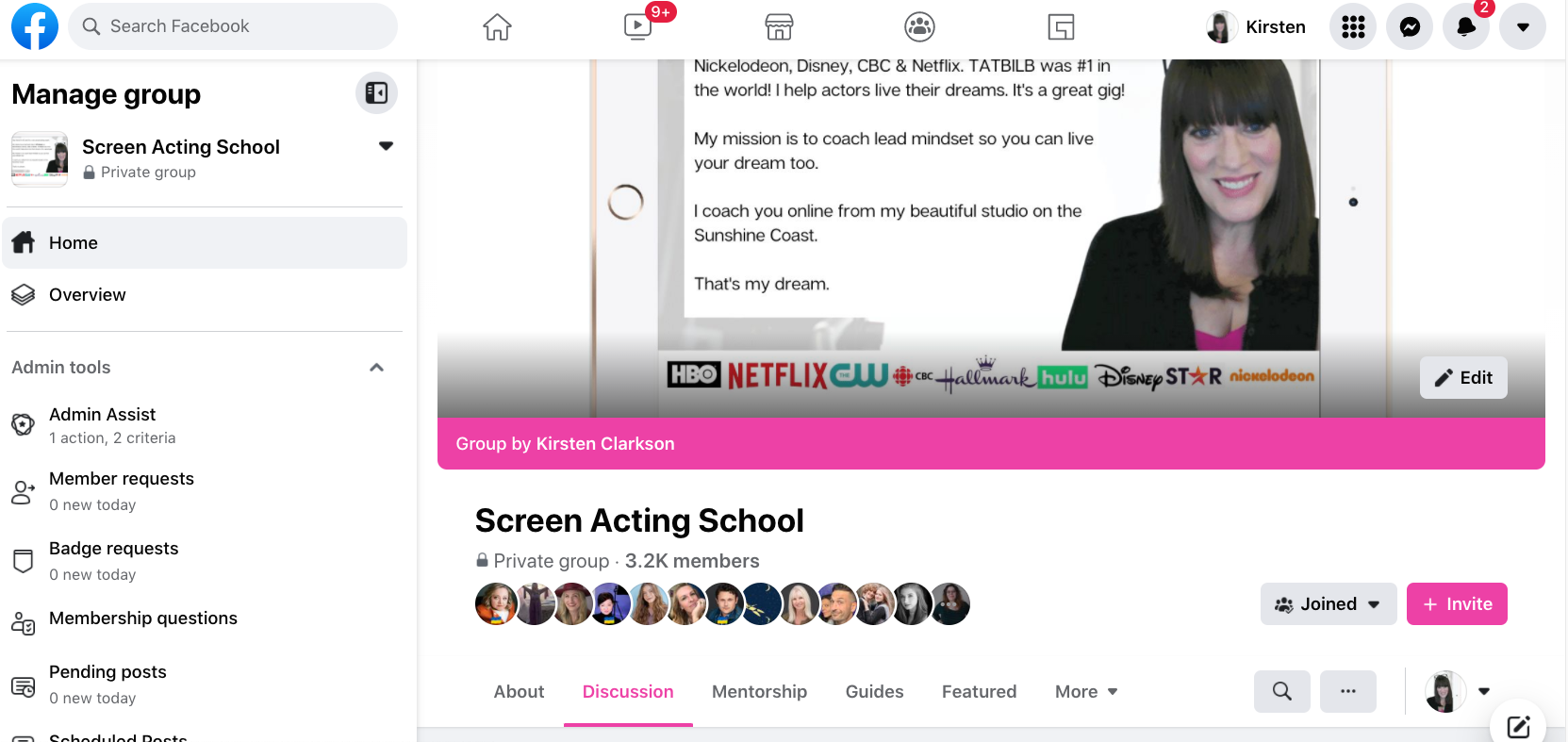This screenshot has width=1568, height=742.
Task: Switch to the Mentorship tab
Action: pyautogui.click(x=759, y=691)
